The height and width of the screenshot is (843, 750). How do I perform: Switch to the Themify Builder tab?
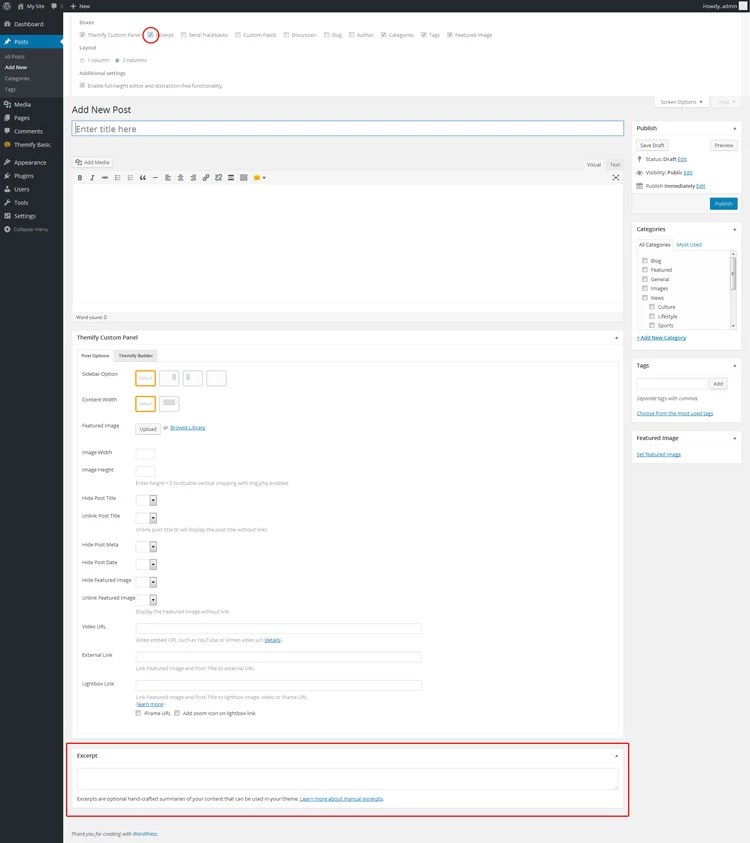pyautogui.click(x=135, y=355)
